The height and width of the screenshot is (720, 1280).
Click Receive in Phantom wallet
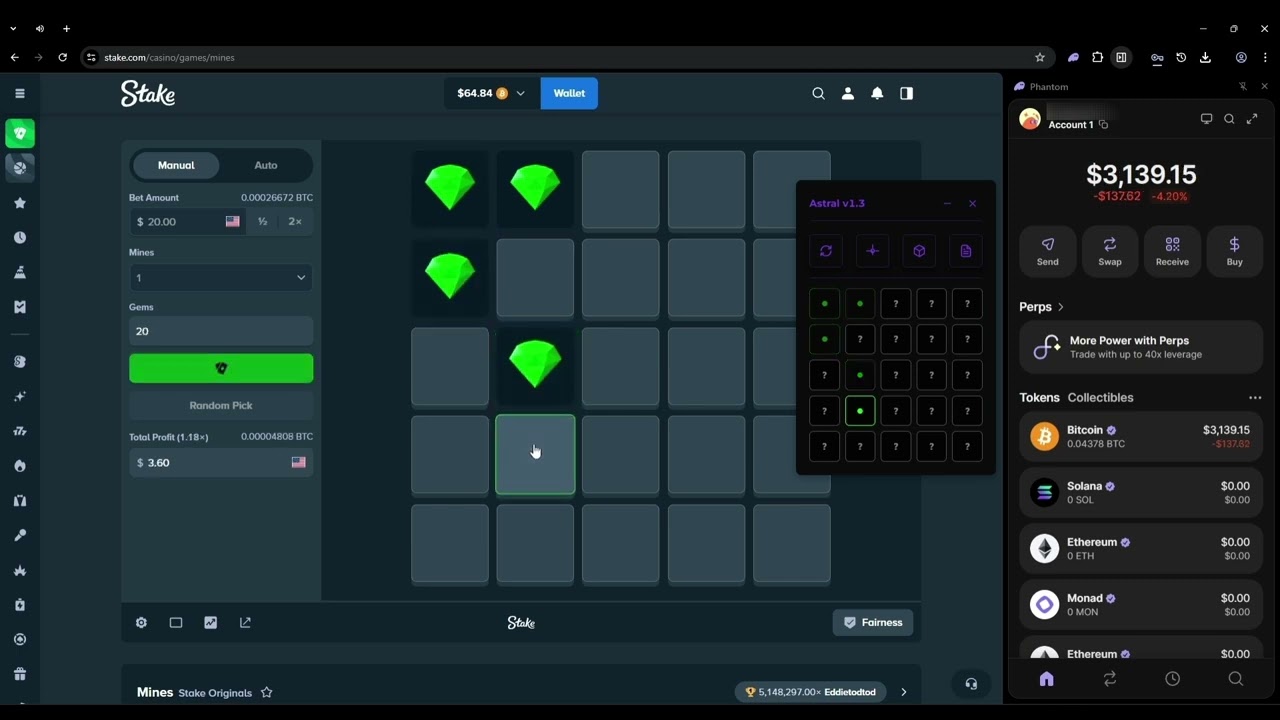pyautogui.click(x=1172, y=251)
